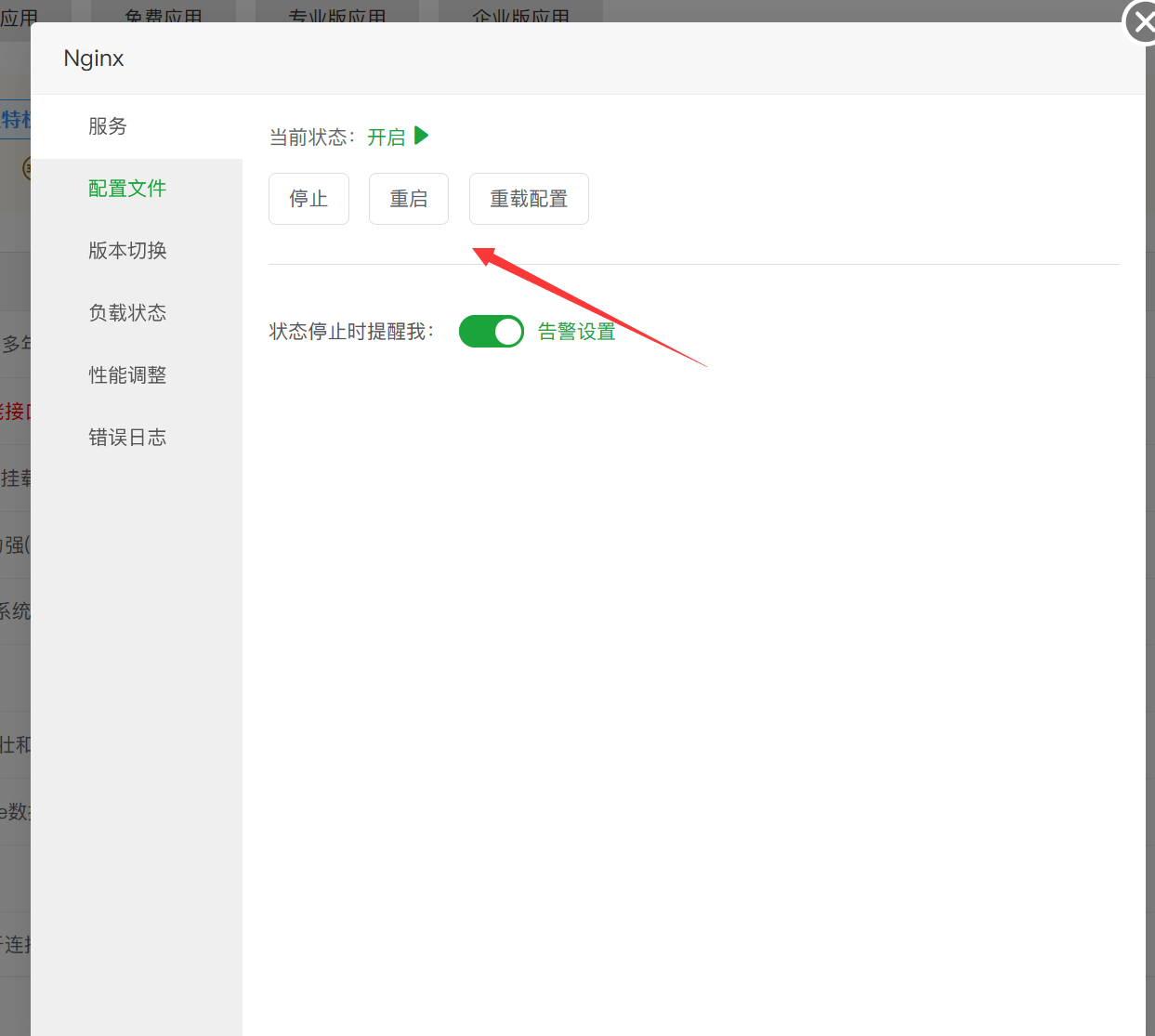Close the Nginx dialog with the X icon
The height and width of the screenshot is (1036, 1155).
[1142, 21]
